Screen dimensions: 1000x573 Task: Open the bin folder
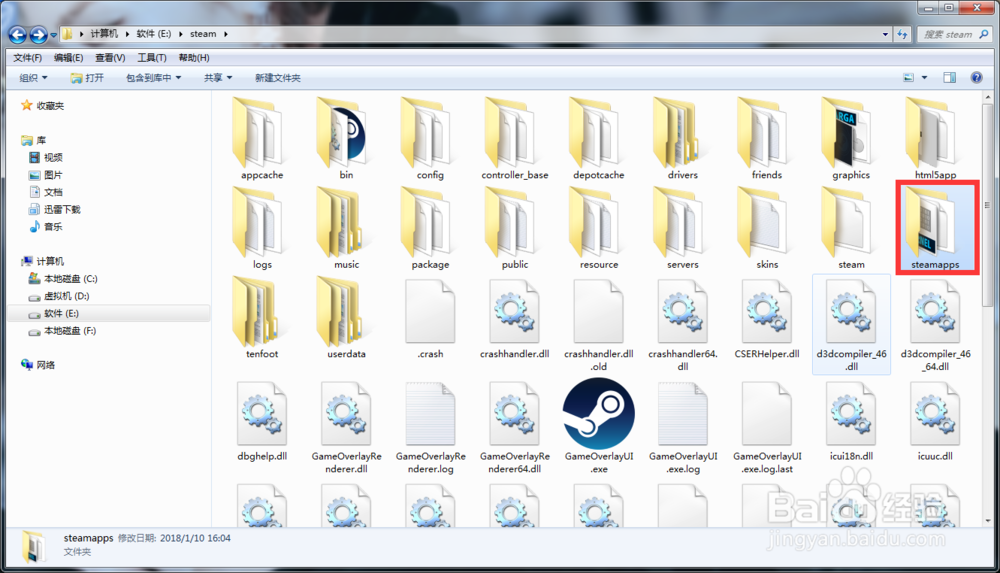(346, 139)
